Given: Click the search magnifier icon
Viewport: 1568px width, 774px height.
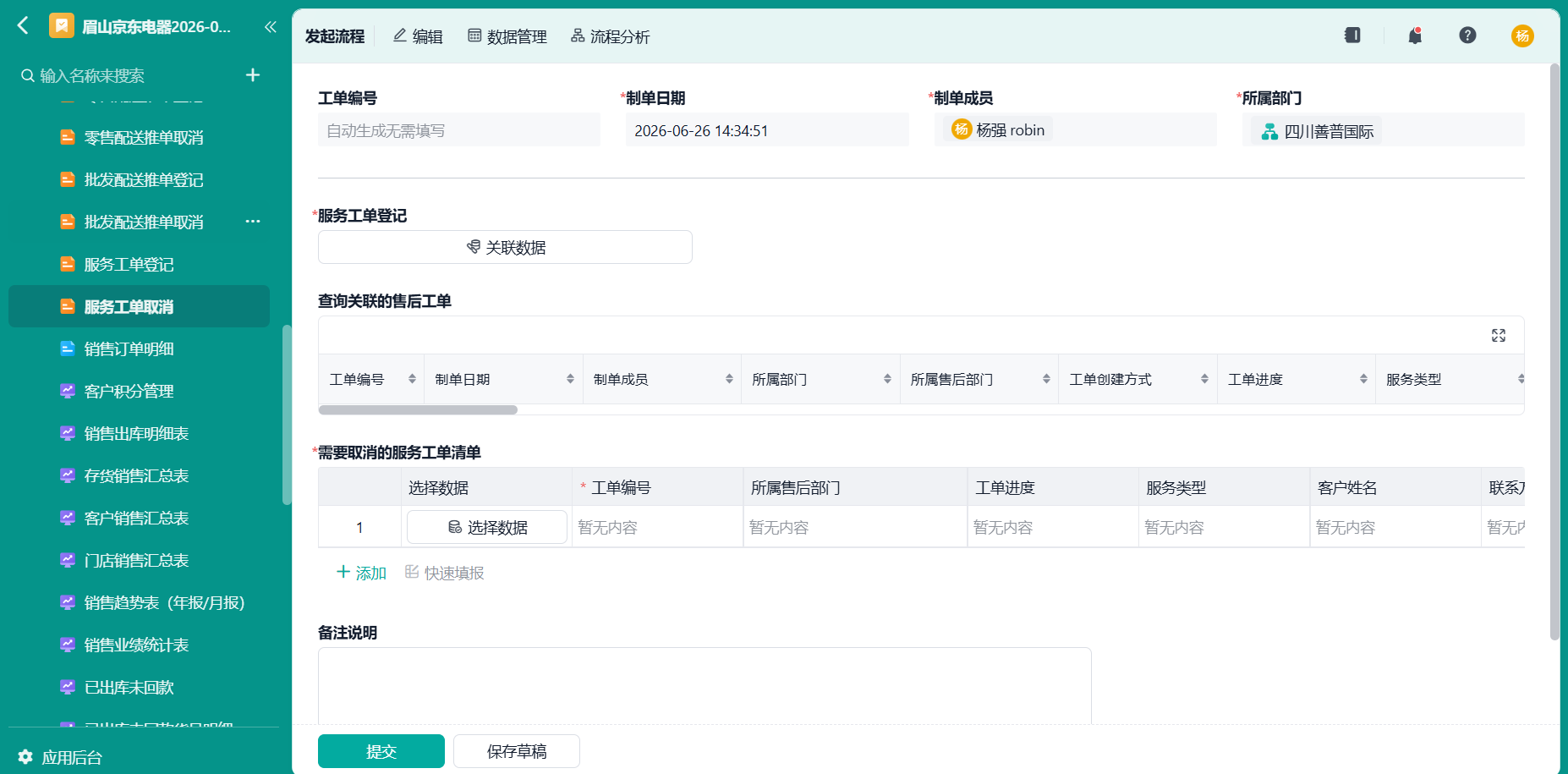Looking at the screenshot, I should coord(28,75).
